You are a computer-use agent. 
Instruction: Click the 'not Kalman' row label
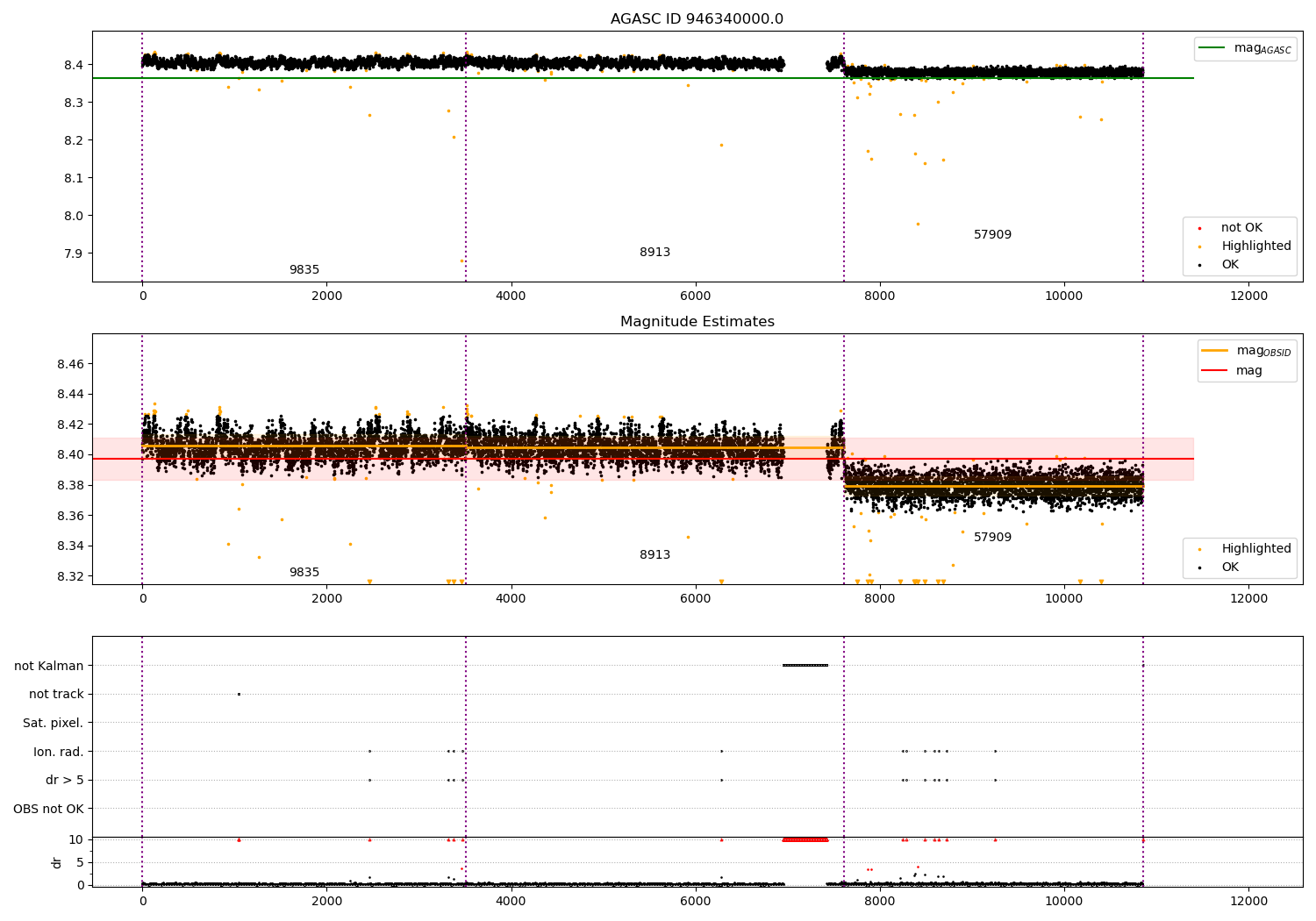(x=49, y=666)
